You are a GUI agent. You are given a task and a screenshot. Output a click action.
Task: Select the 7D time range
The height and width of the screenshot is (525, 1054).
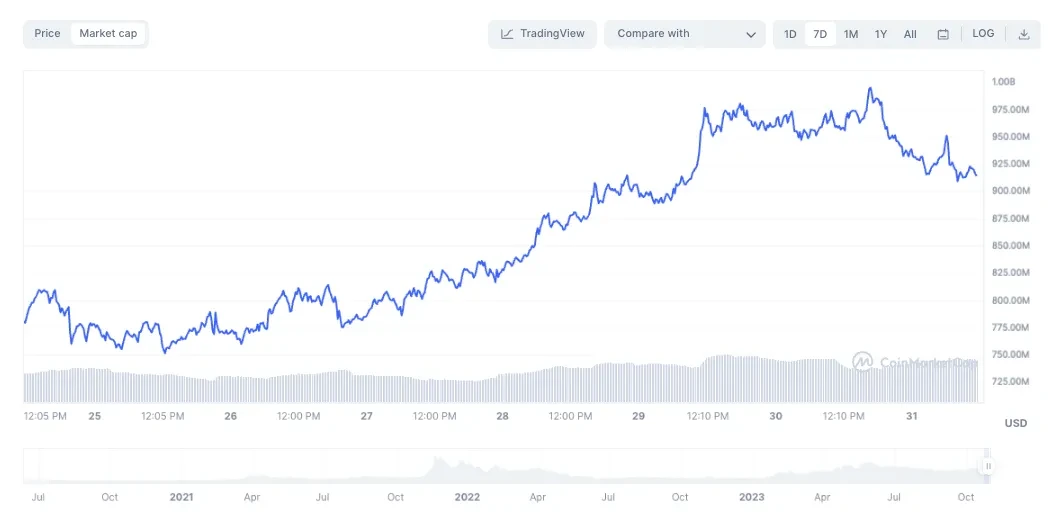[x=820, y=34]
